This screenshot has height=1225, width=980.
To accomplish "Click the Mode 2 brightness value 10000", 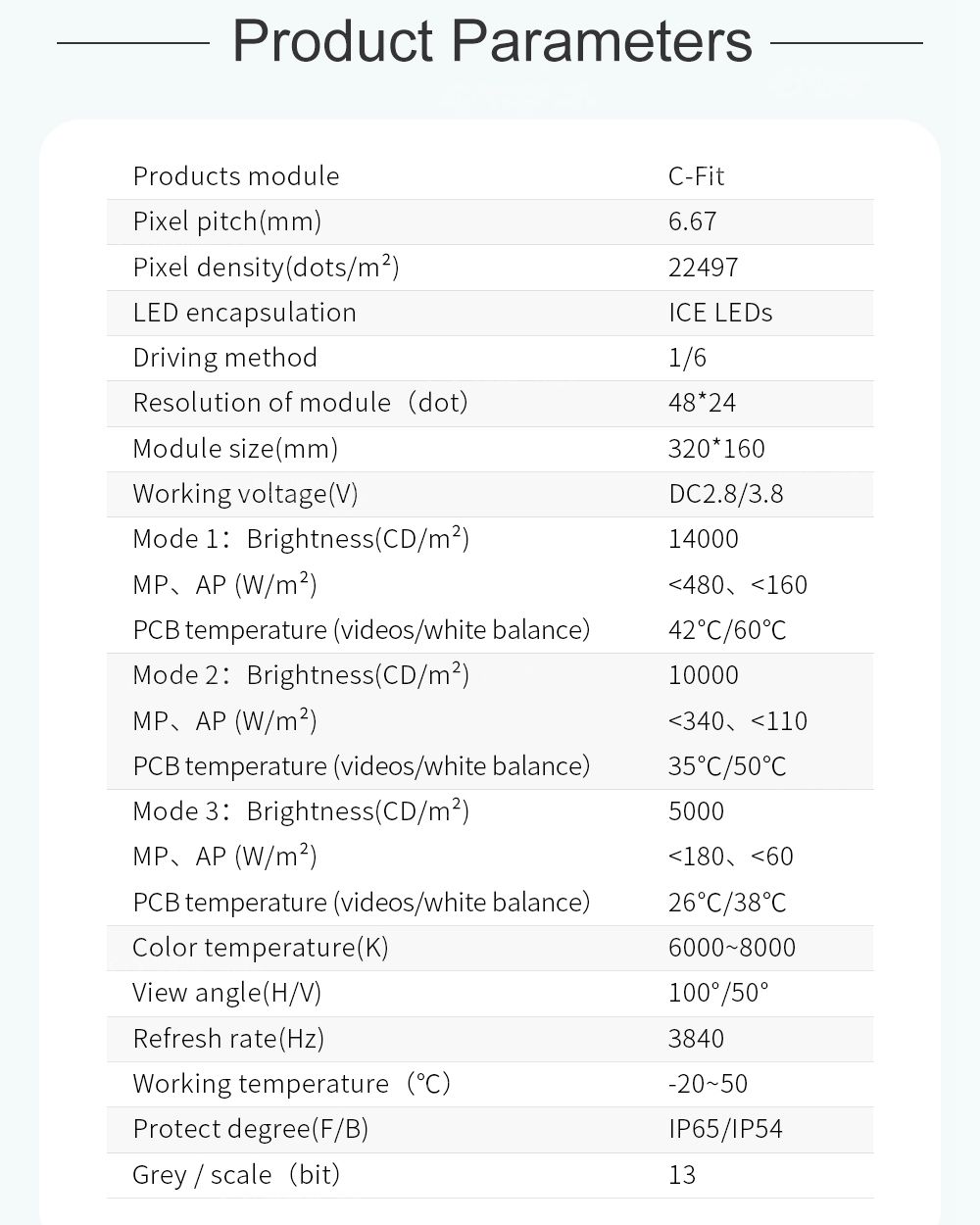I will click(703, 675).
